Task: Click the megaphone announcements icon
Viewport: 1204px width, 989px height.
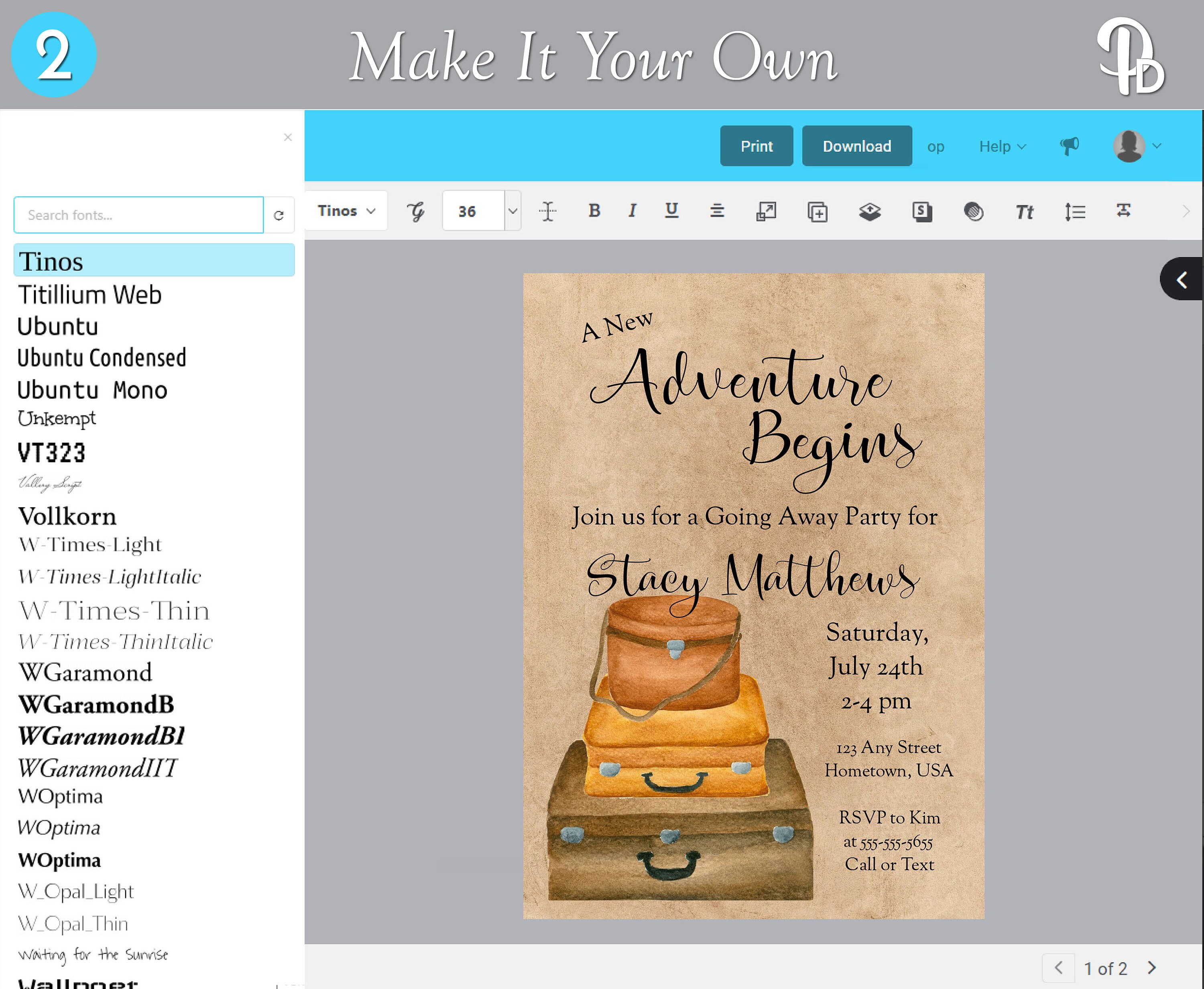Action: [1070, 146]
